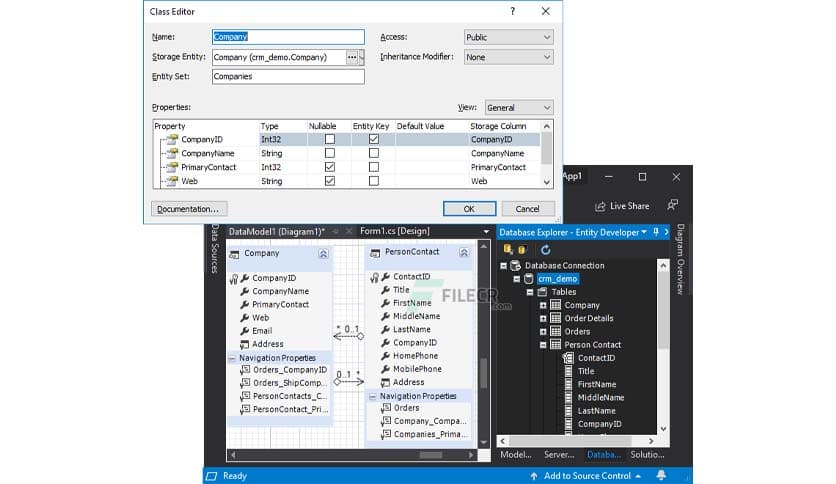Image resolution: width=836 pixels, height=484 pixels.
Task: Click the Orders table icon in Database Explorer
Action: tap(556, 332)
